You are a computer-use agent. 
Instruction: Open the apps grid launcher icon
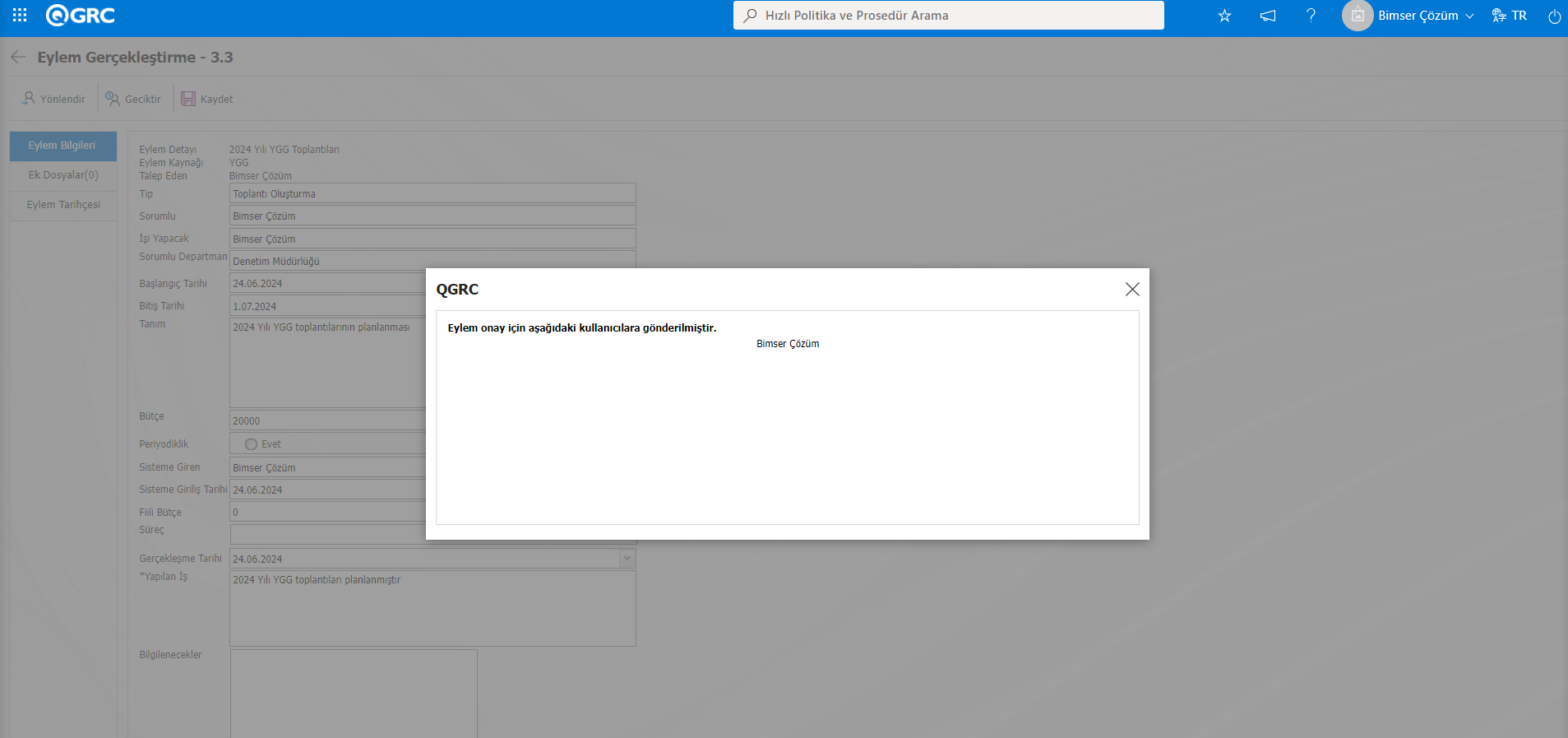point(20,15)
